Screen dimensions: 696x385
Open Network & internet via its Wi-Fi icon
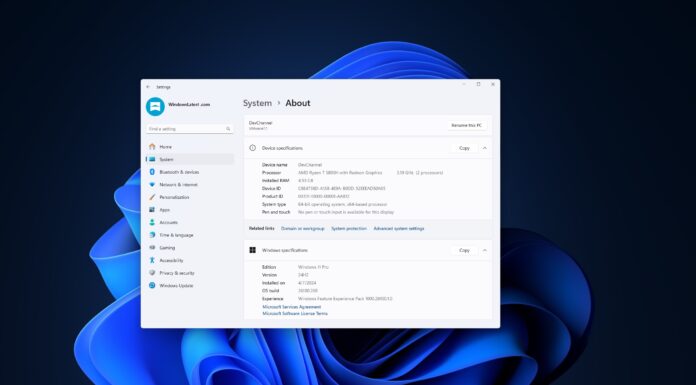152,185
